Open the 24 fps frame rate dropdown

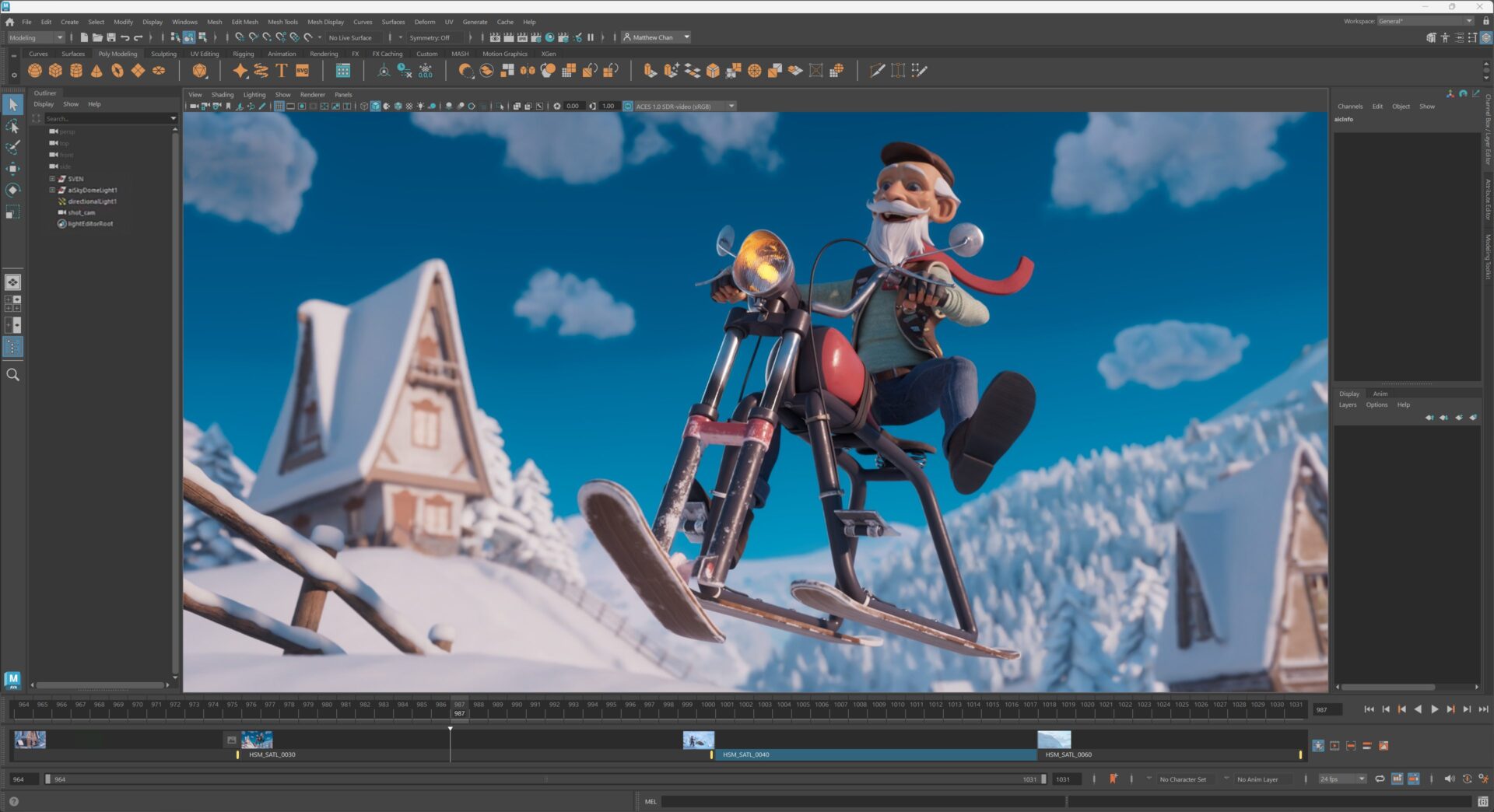[x=1341, y=779]
